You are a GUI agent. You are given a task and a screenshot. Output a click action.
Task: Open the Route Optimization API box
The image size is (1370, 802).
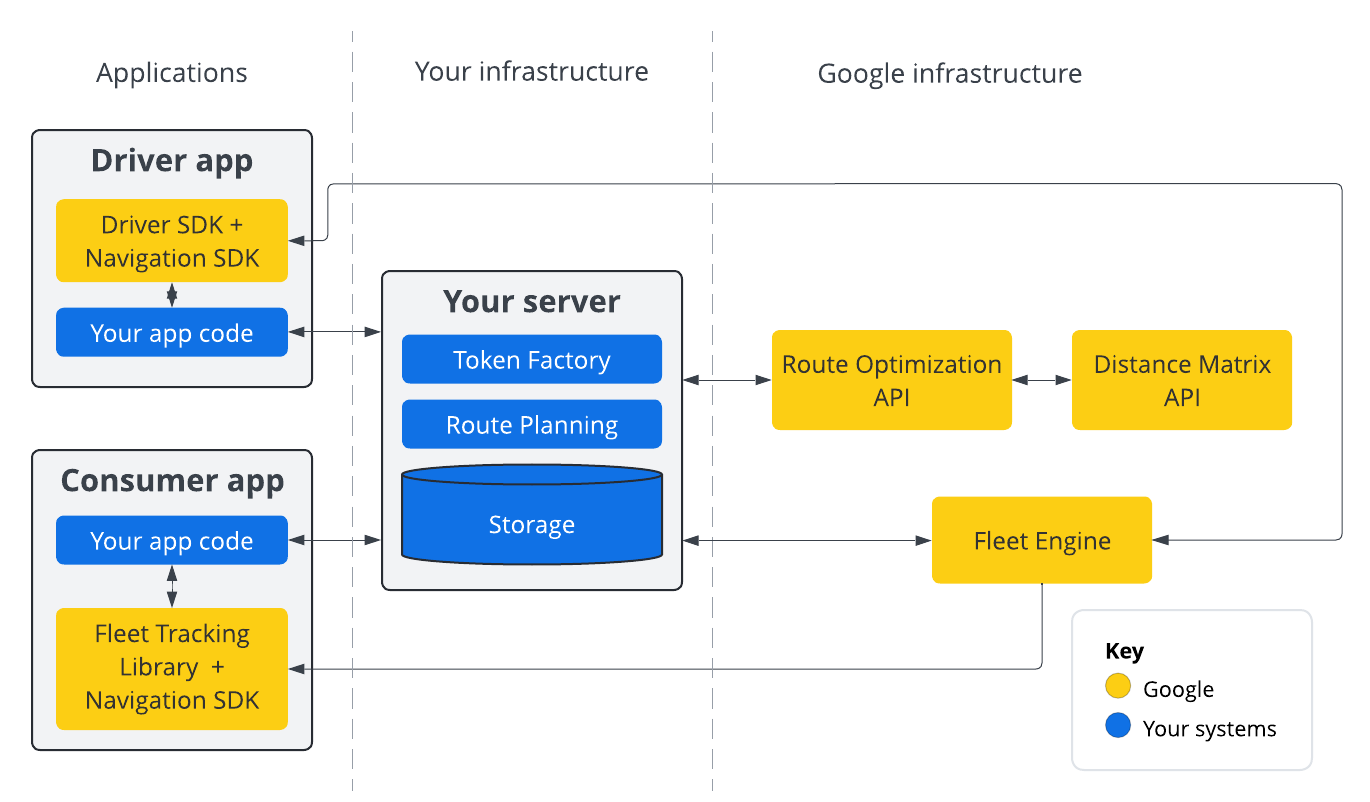click(891, 380)
